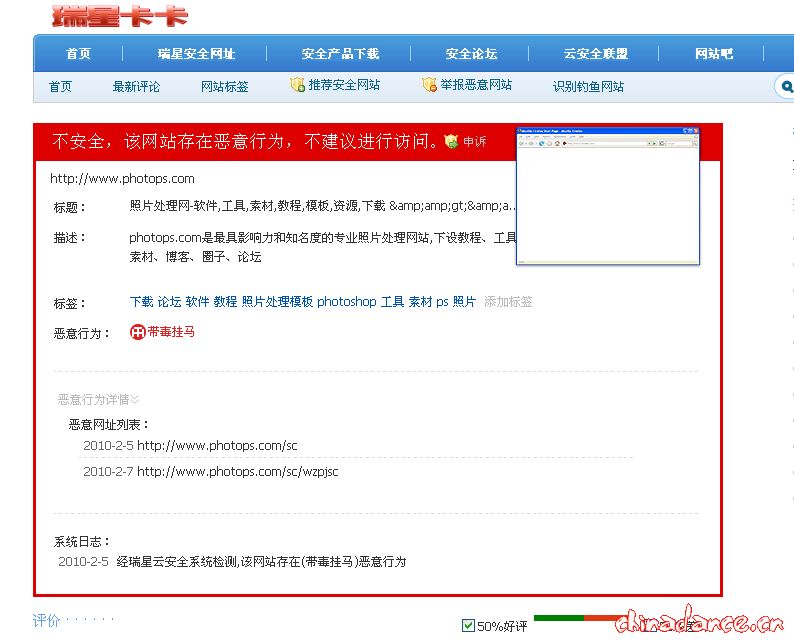Viewport: 794px width, 644px height.
Task: Click the 素材 tag
Action: [x=420, y=302]
